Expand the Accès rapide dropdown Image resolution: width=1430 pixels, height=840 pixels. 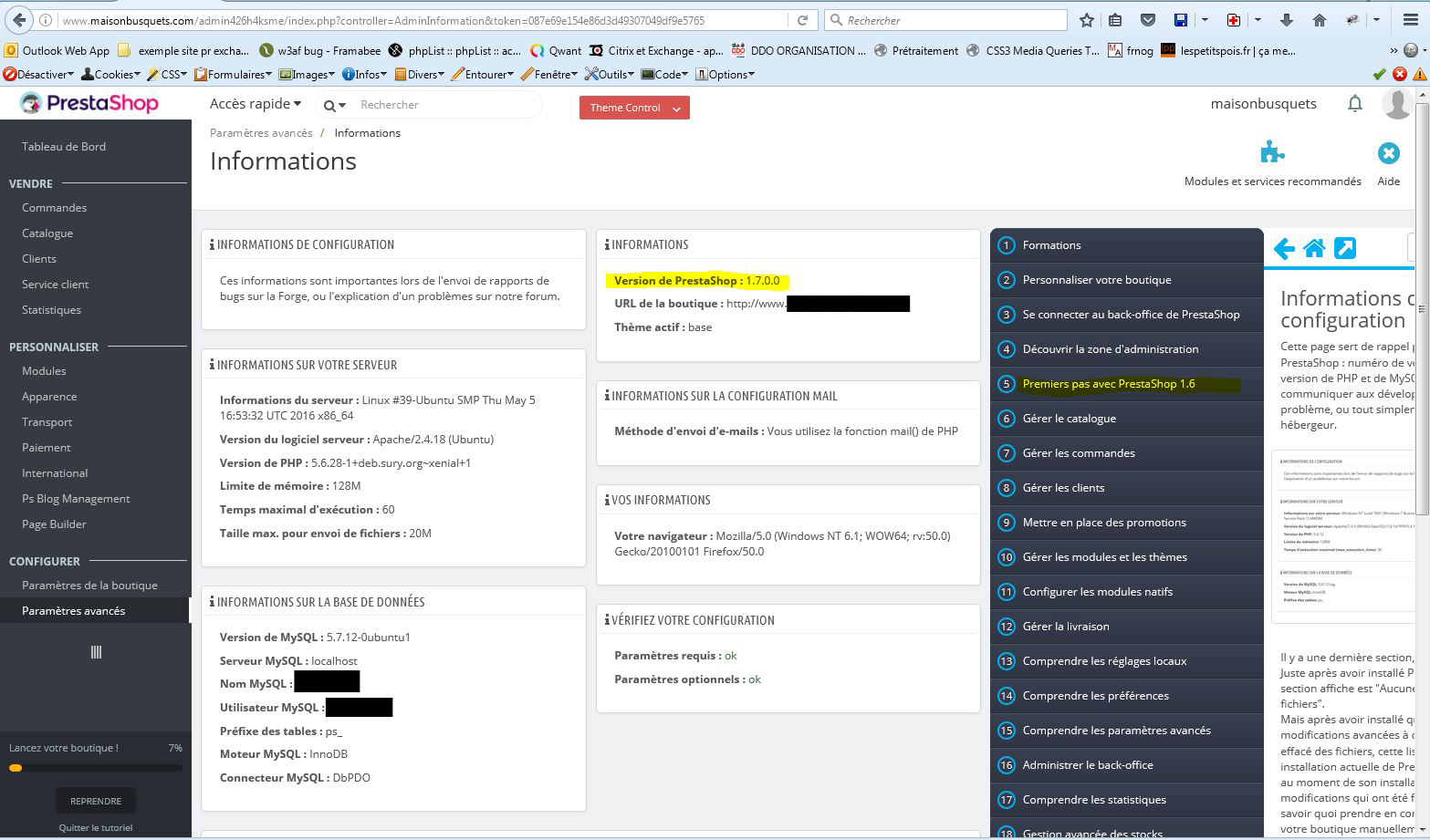click(256, 104)
